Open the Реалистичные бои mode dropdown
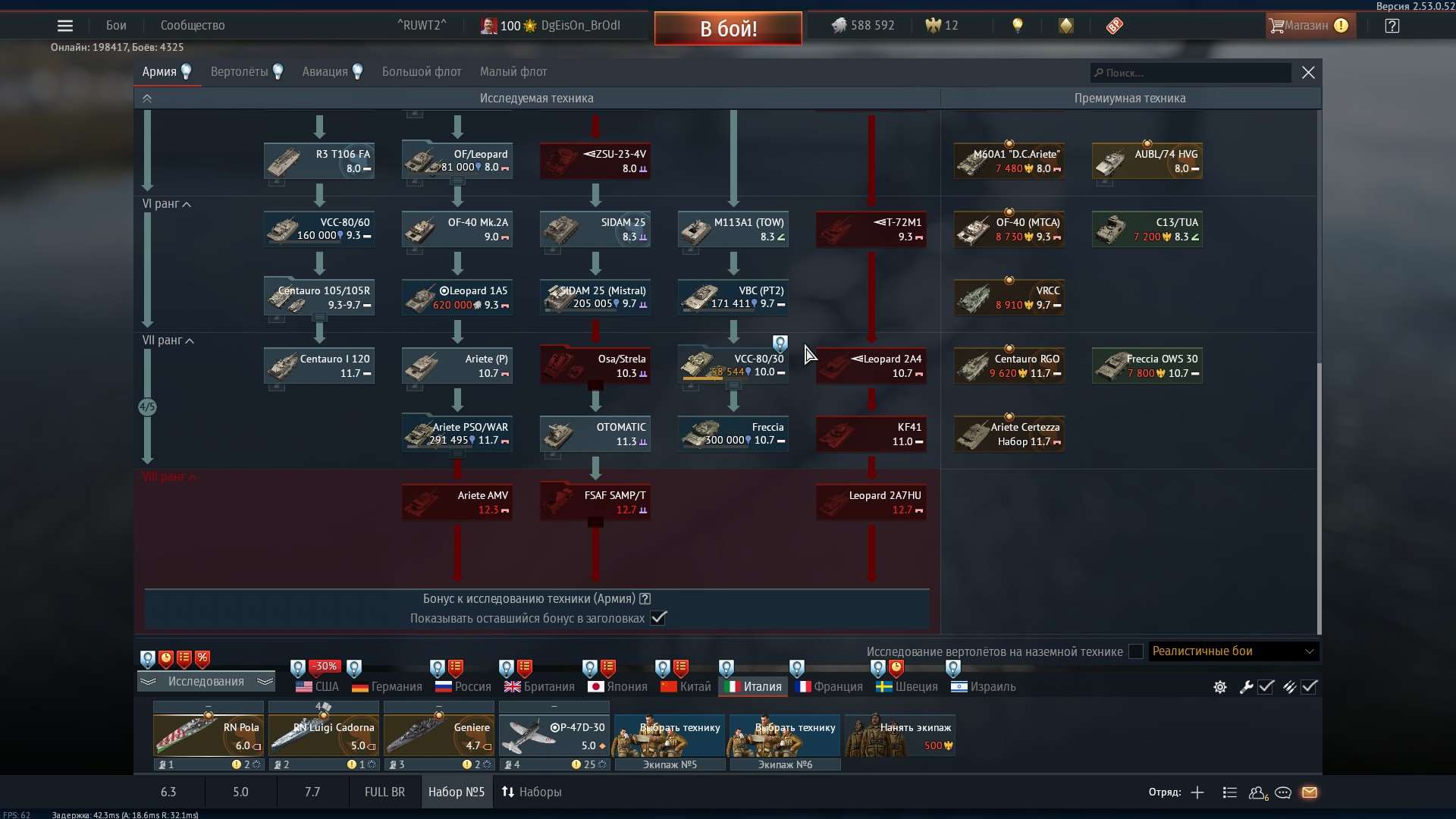 [1234, 651]
